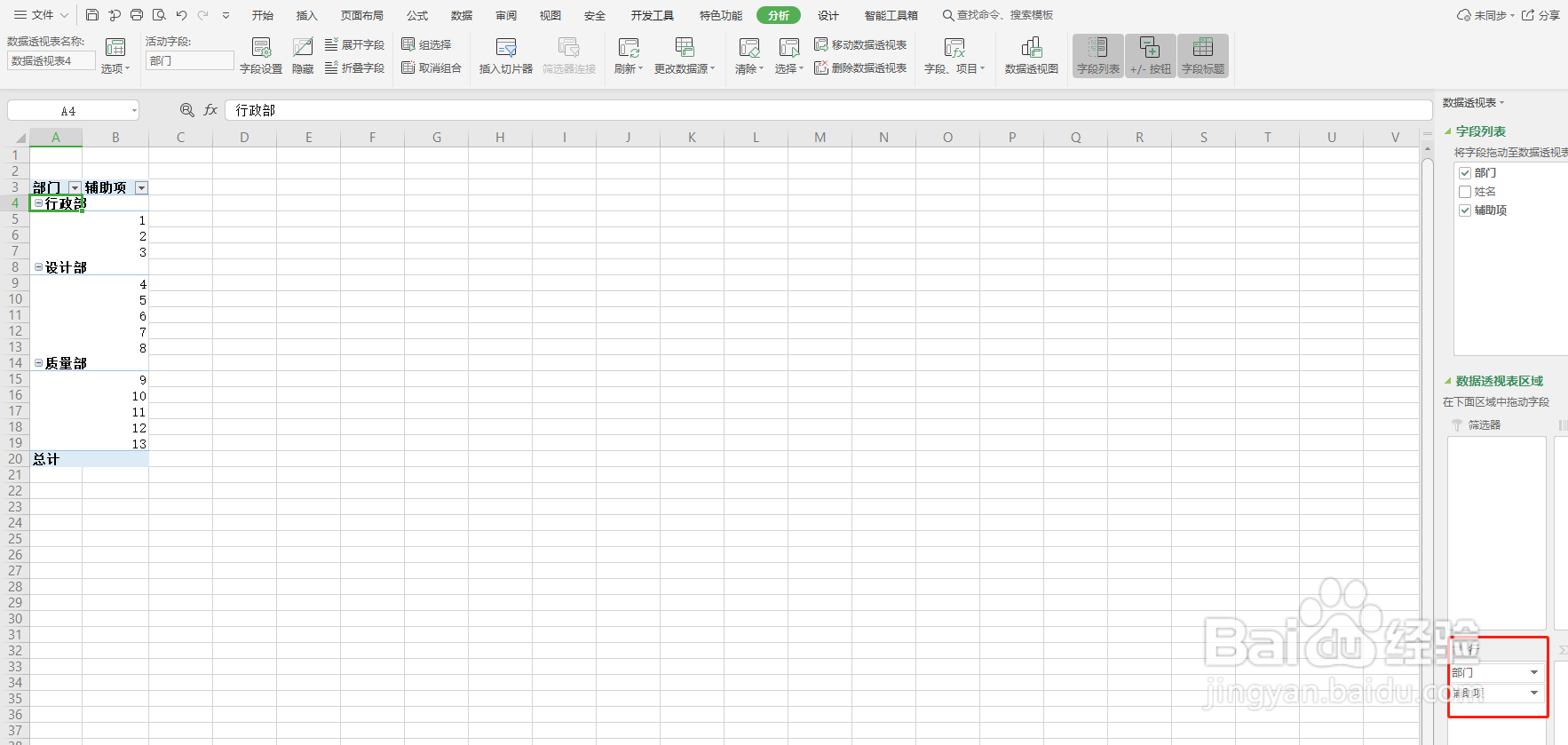Click the 数据透视表名称 input field
Image resolution: width=1568 pixels, height=745 pixels.
(x=51, y=60)
